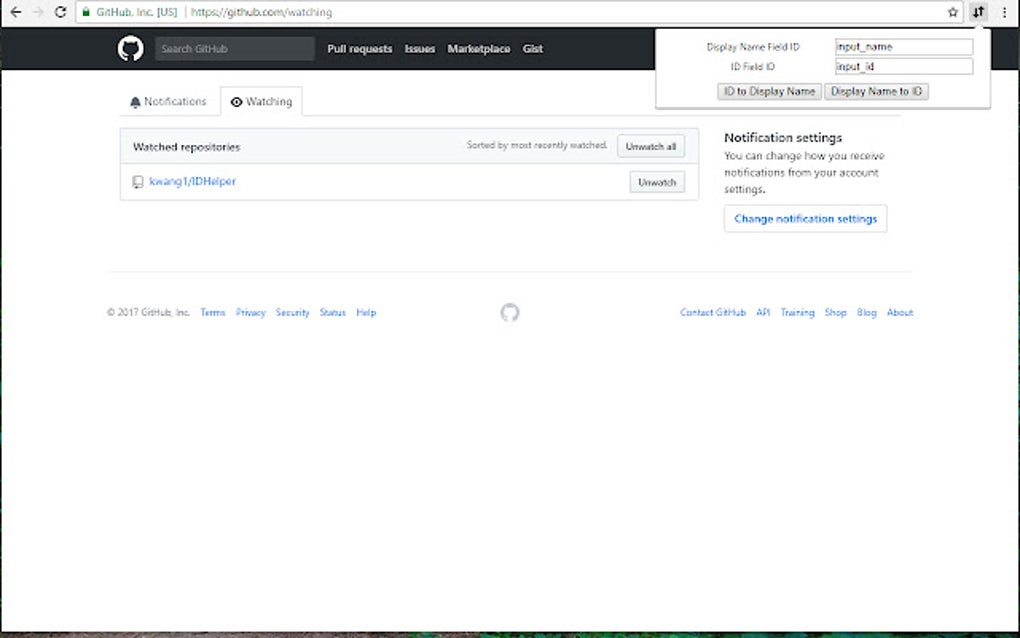Viewport: 1020px width, 638px height.
Task: Open the IDHelper extension icon in browser toolbar
Action: 977,12
